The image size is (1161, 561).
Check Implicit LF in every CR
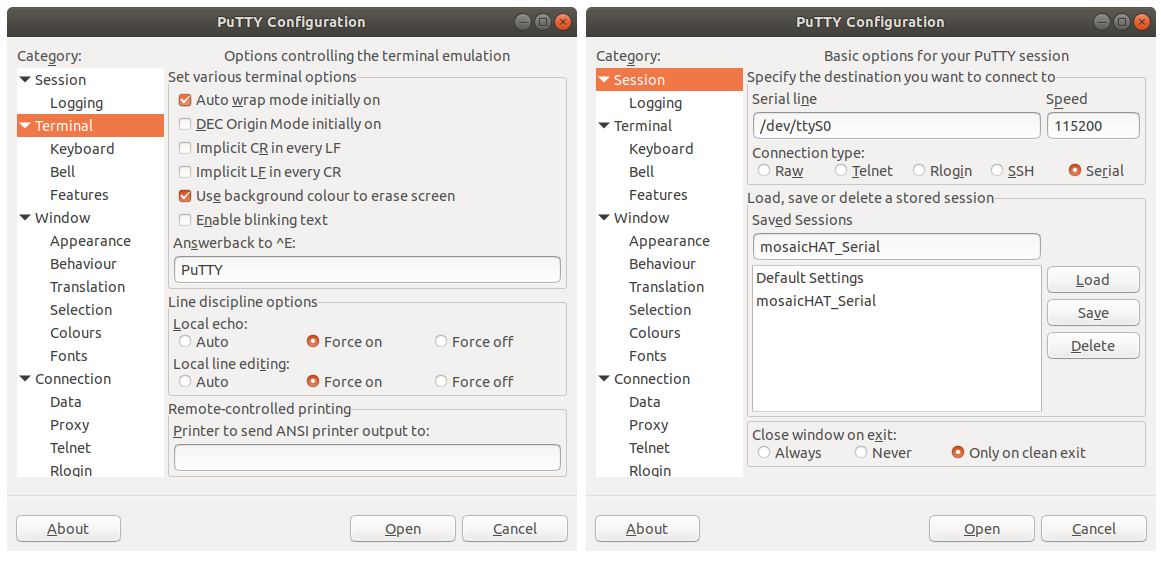tap(184, 172)
